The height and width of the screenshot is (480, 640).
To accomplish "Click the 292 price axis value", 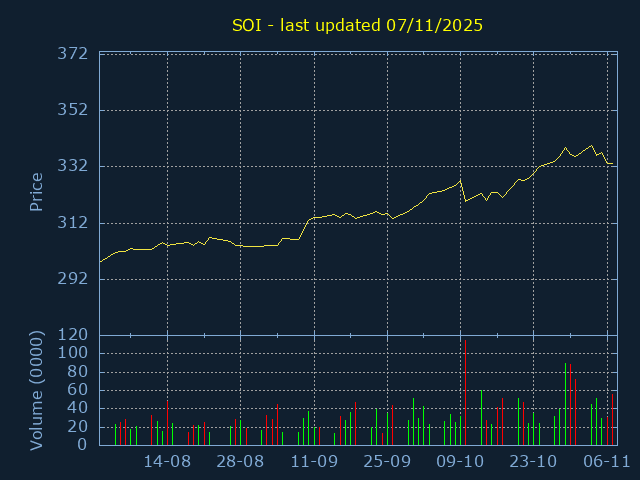I will point(79,278).
